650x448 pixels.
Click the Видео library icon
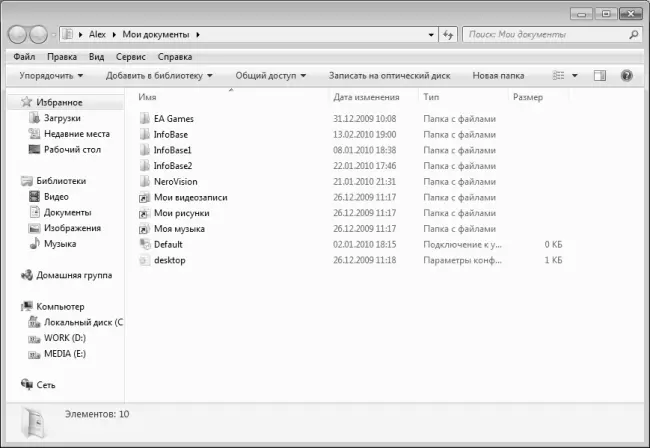34,196
